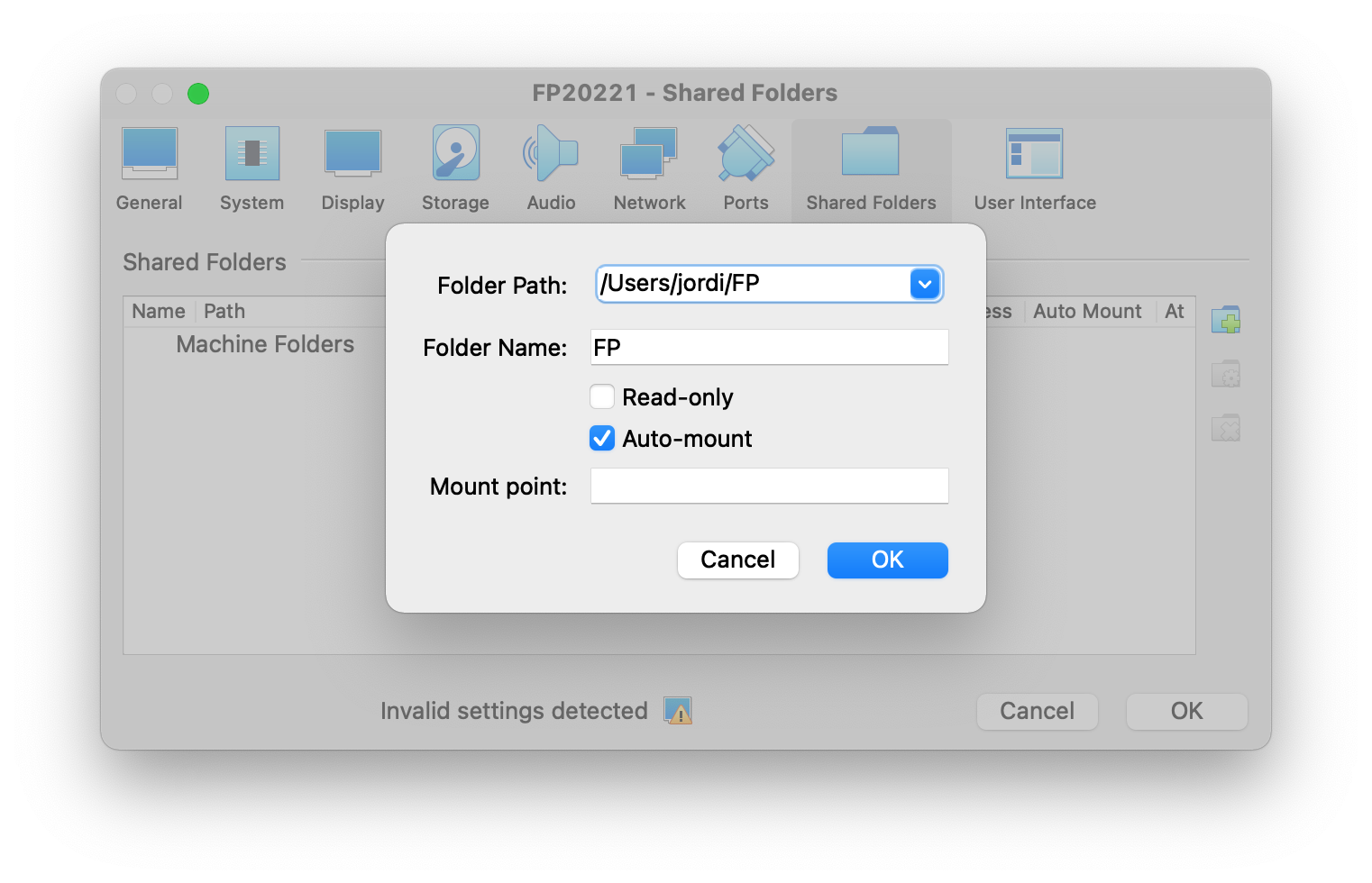
Task: Open the System settings icon
Action: (252, 155)
